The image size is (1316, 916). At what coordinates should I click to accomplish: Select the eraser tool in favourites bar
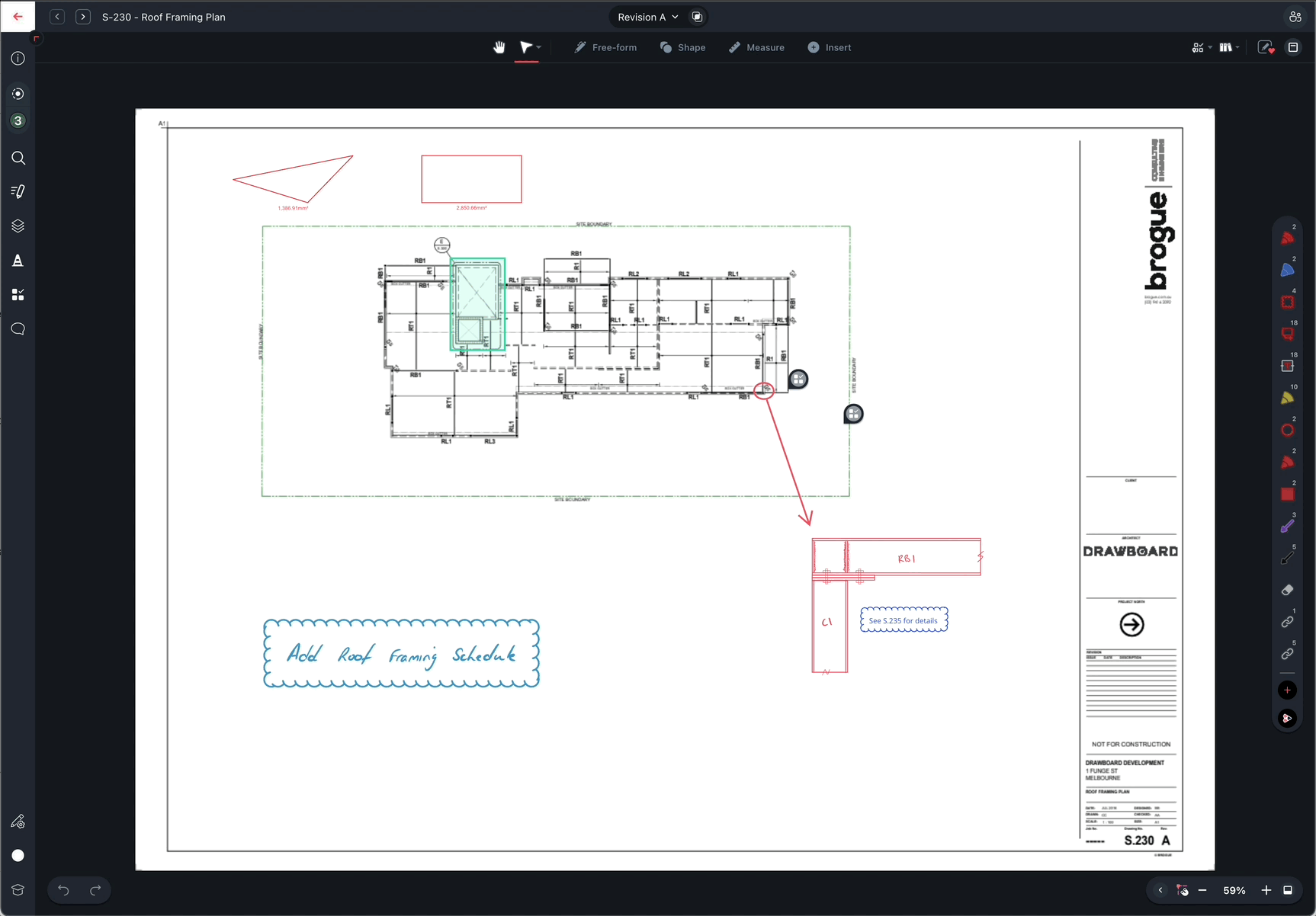1287,590
